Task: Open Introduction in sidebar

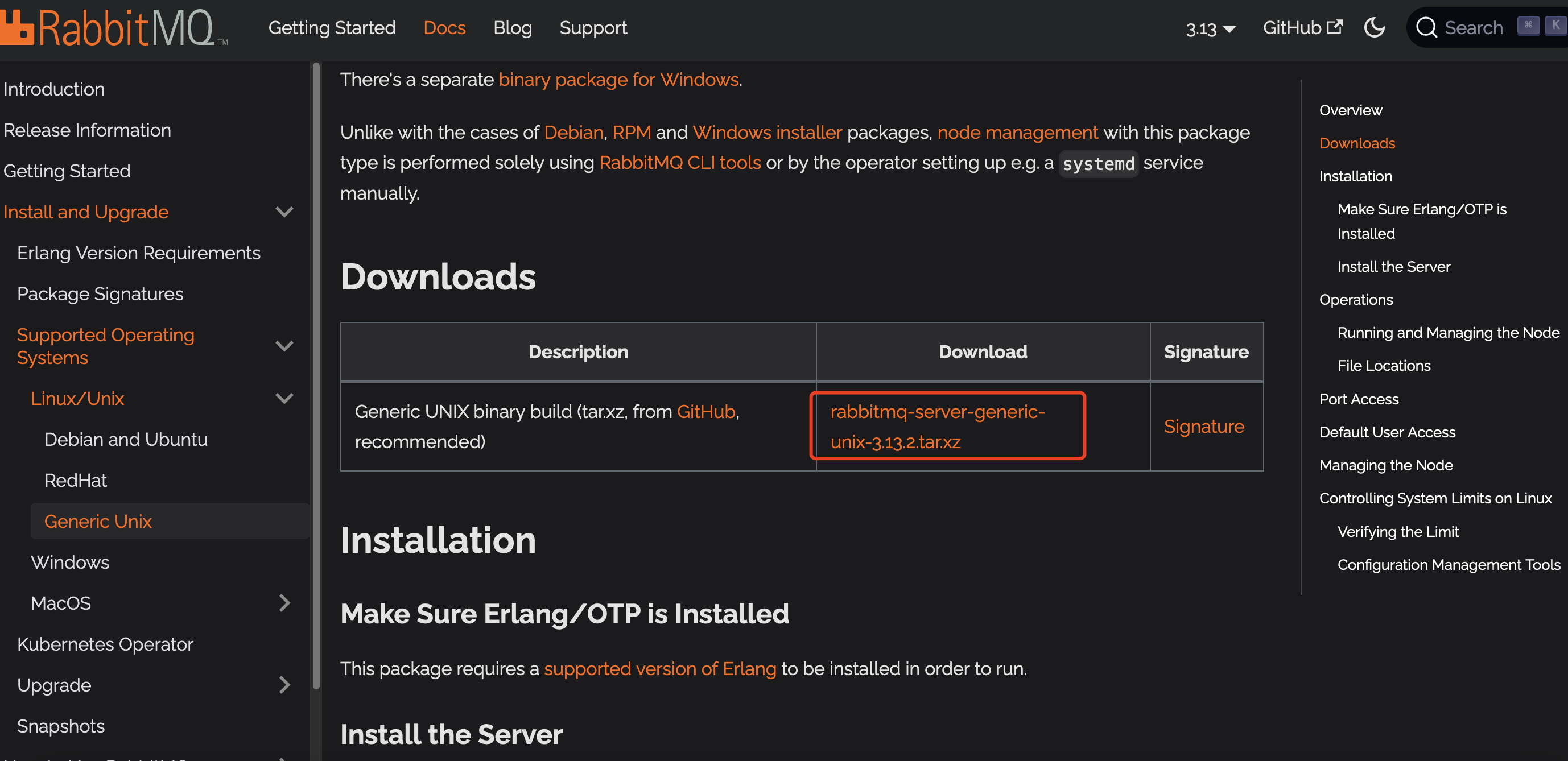Action: (x=54, y=89)
